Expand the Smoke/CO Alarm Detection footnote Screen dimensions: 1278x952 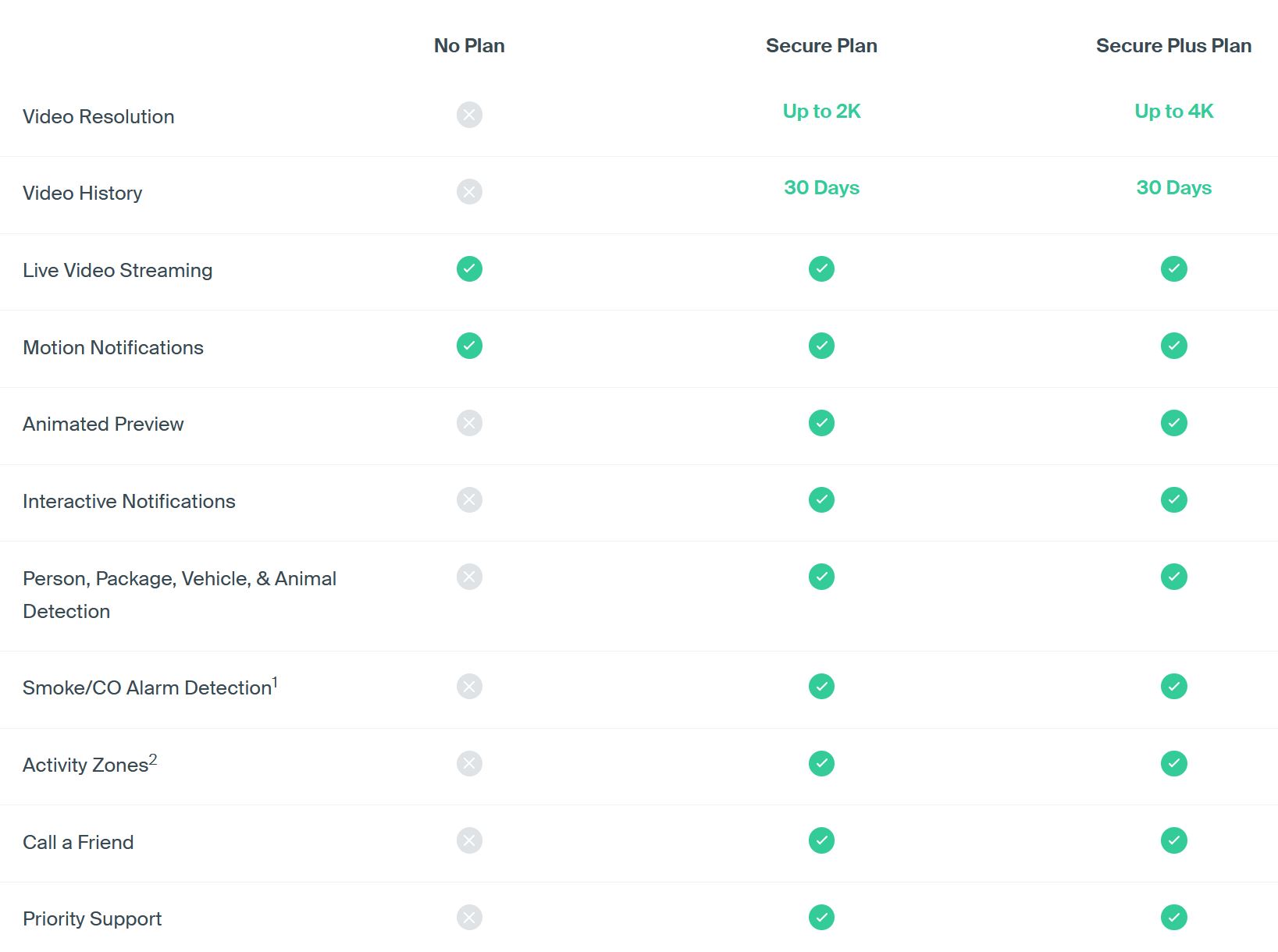pos(276,679)
